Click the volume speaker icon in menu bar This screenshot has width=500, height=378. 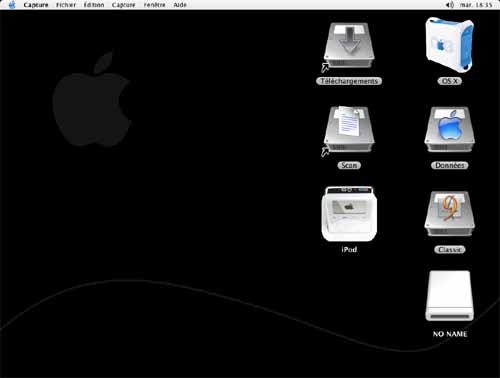(450, 5)
